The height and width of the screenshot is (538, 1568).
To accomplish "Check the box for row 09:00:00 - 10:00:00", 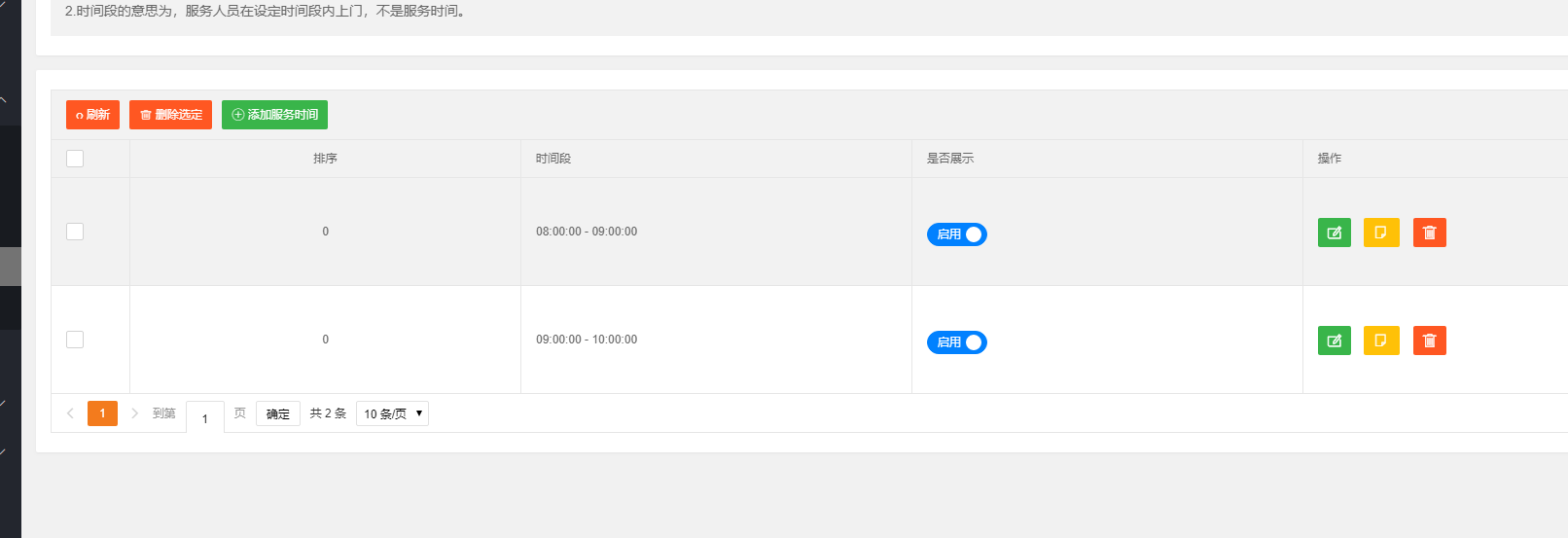I will coord(75,340).
